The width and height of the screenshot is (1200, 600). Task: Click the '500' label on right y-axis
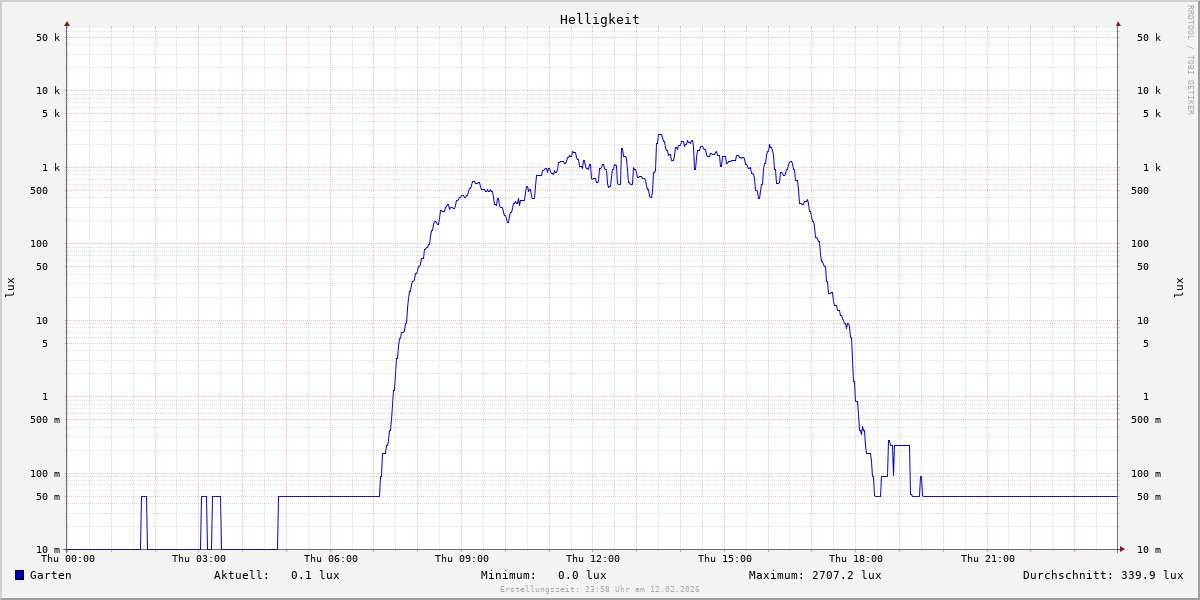pyautogui.click(x=1140, y=190)
